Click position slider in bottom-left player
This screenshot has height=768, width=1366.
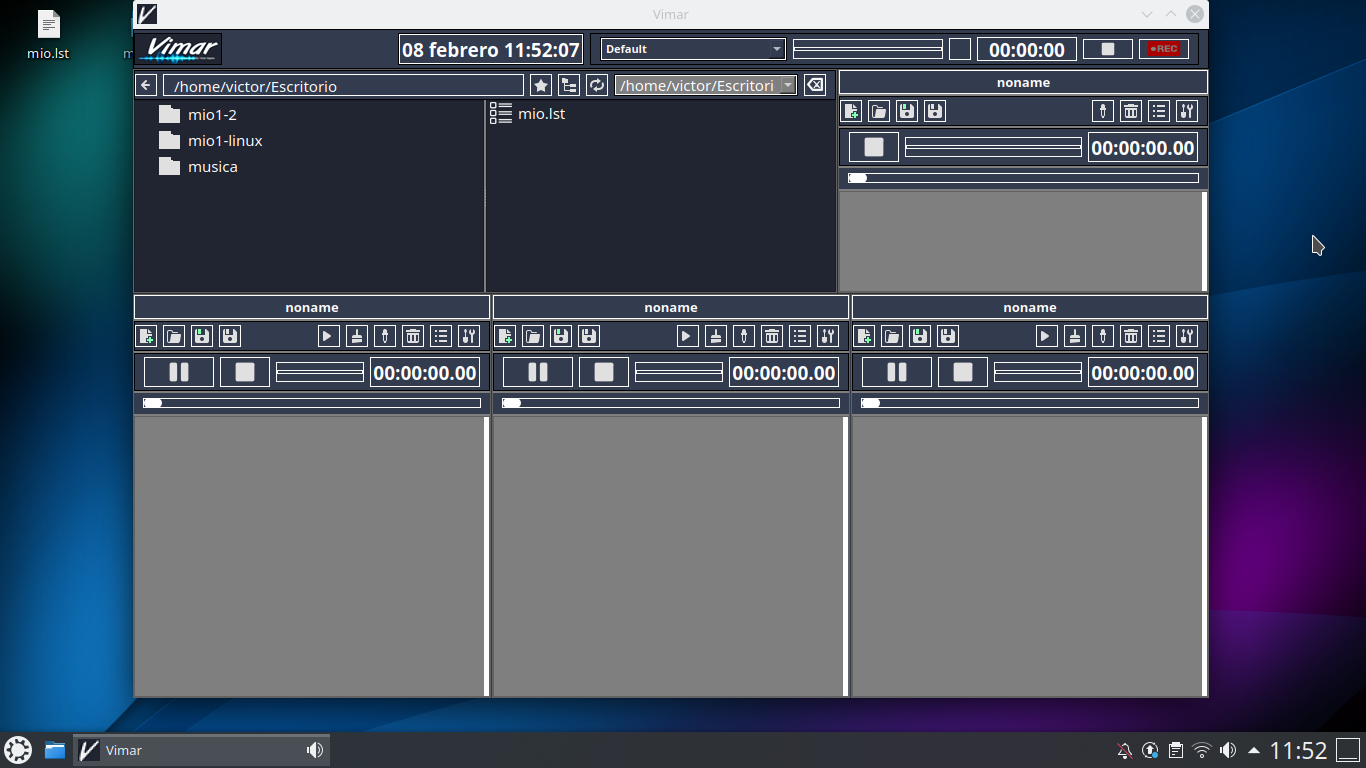coord(312,403)
